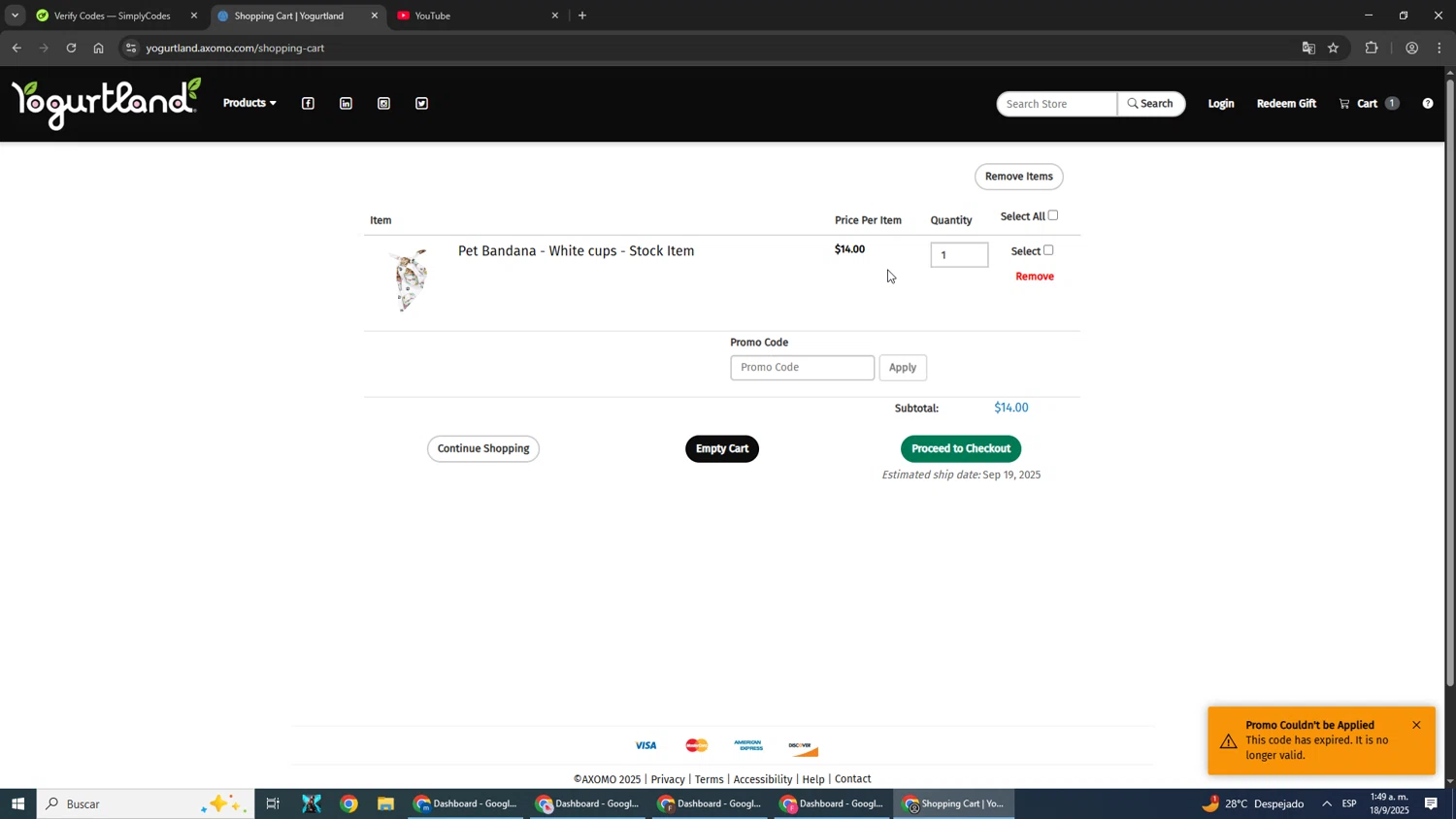This screenshot has height=819, width=1456.
Task: Open browser extensions menu
Action: [1372, 48]
